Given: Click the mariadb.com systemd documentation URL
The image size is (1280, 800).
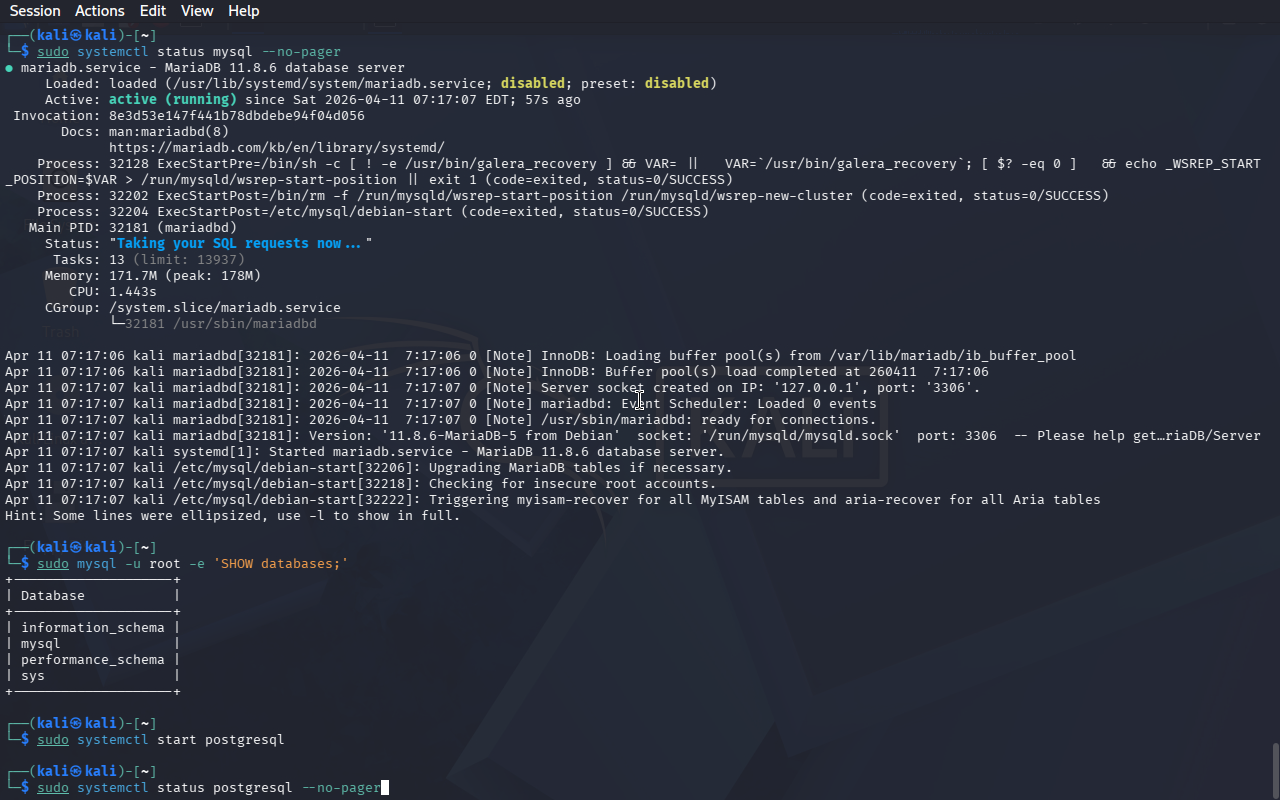Looking at the screenshot, I should point(276,147).
